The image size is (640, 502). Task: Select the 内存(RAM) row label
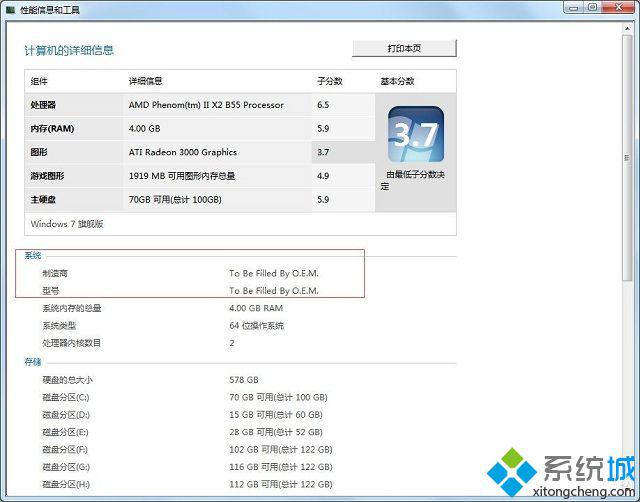tap(52, 129)
